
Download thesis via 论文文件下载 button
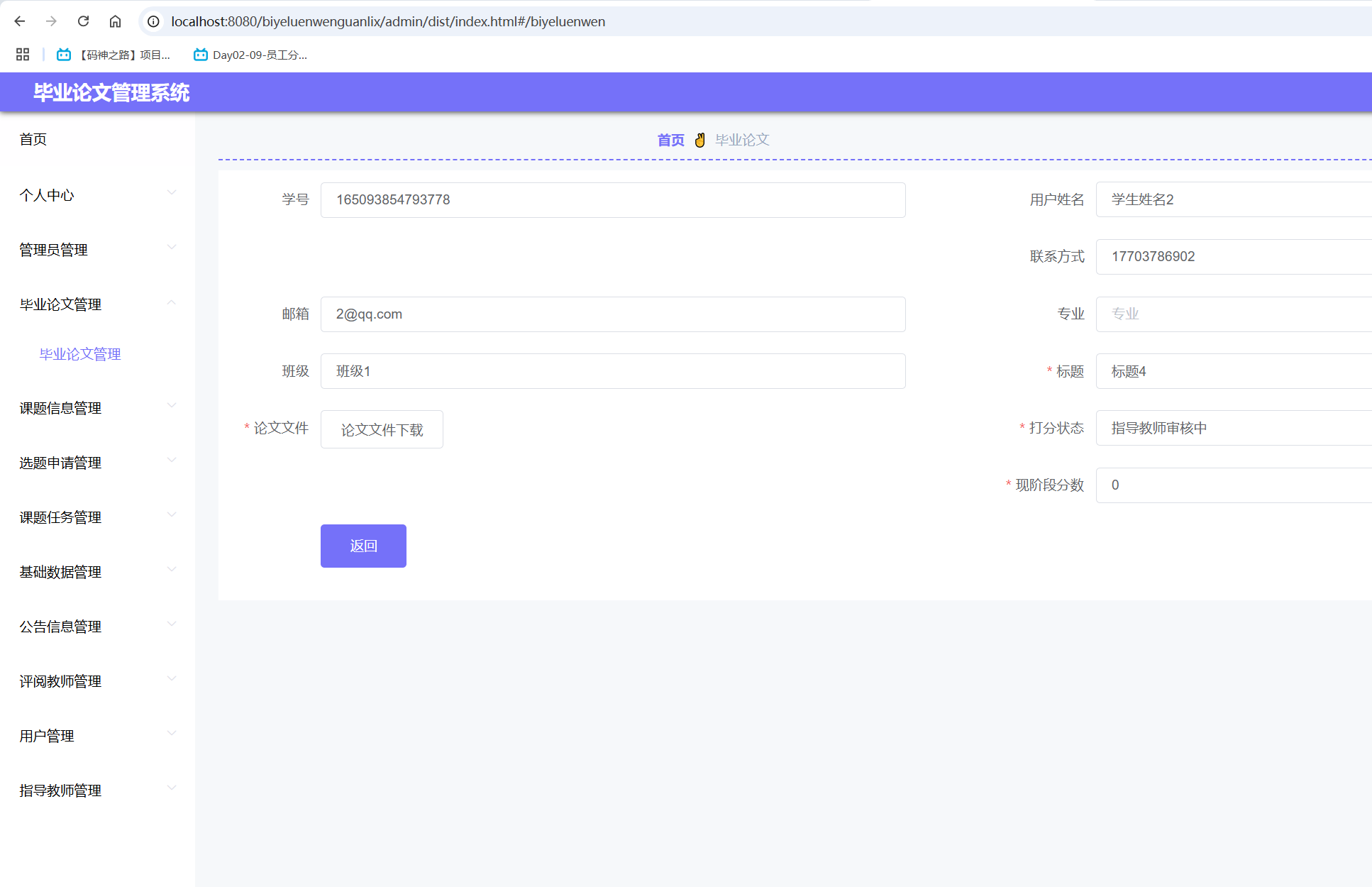click(381, 429)
